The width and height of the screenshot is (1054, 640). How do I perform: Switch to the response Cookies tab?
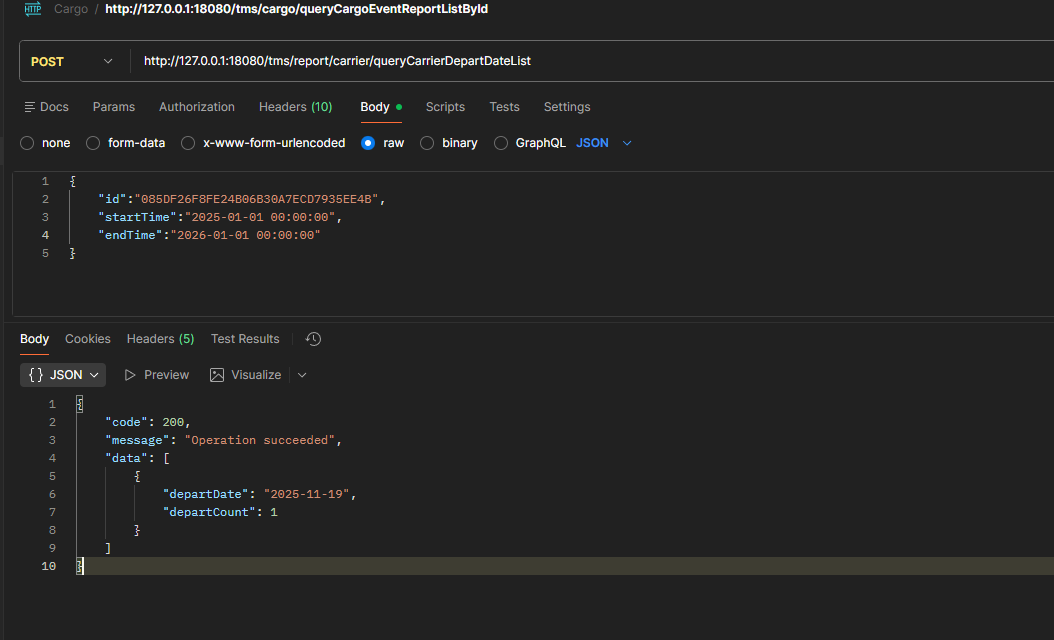tap(88, 339)
